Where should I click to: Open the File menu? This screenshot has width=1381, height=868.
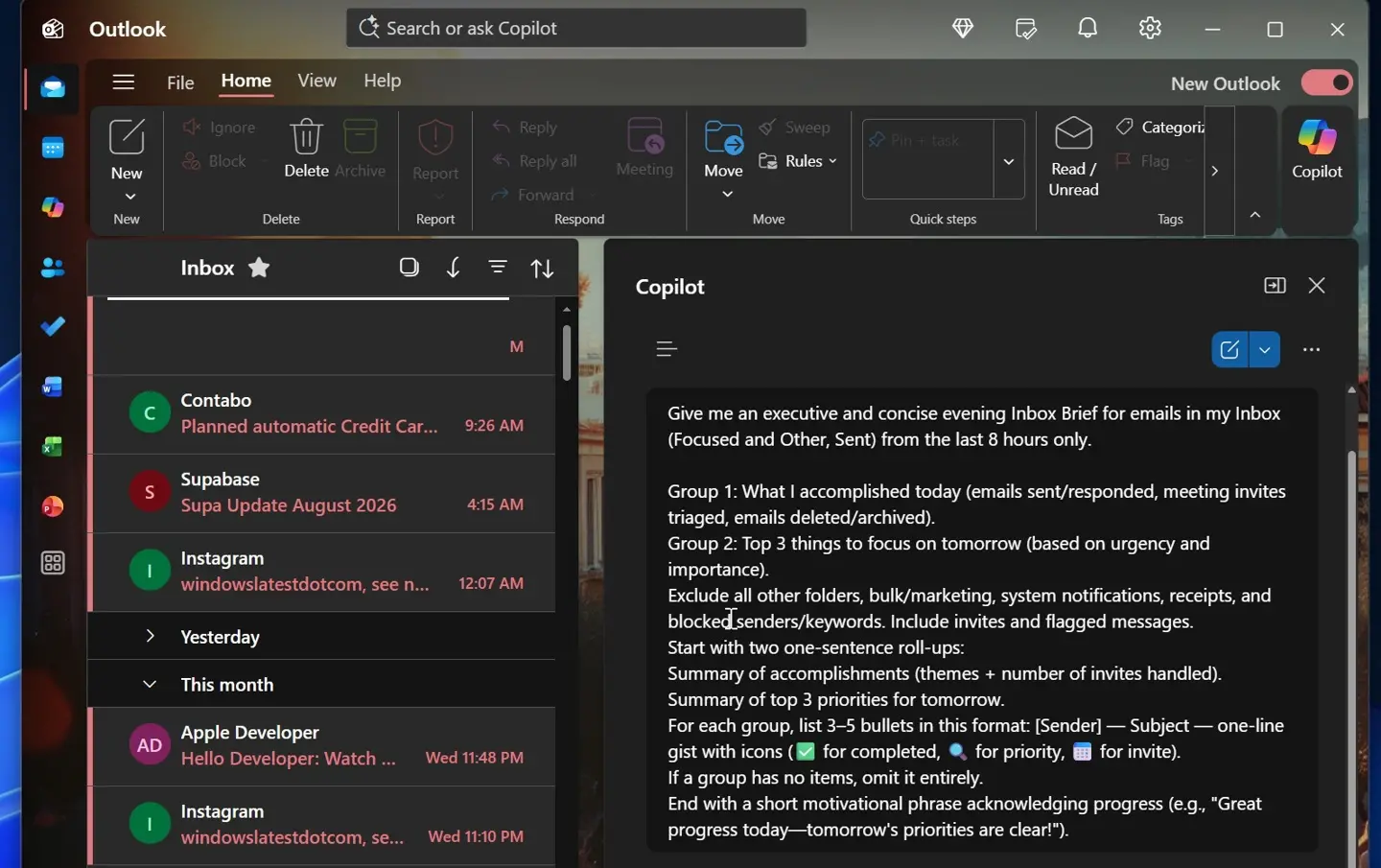pyautogui.click(x=180, y=82)
